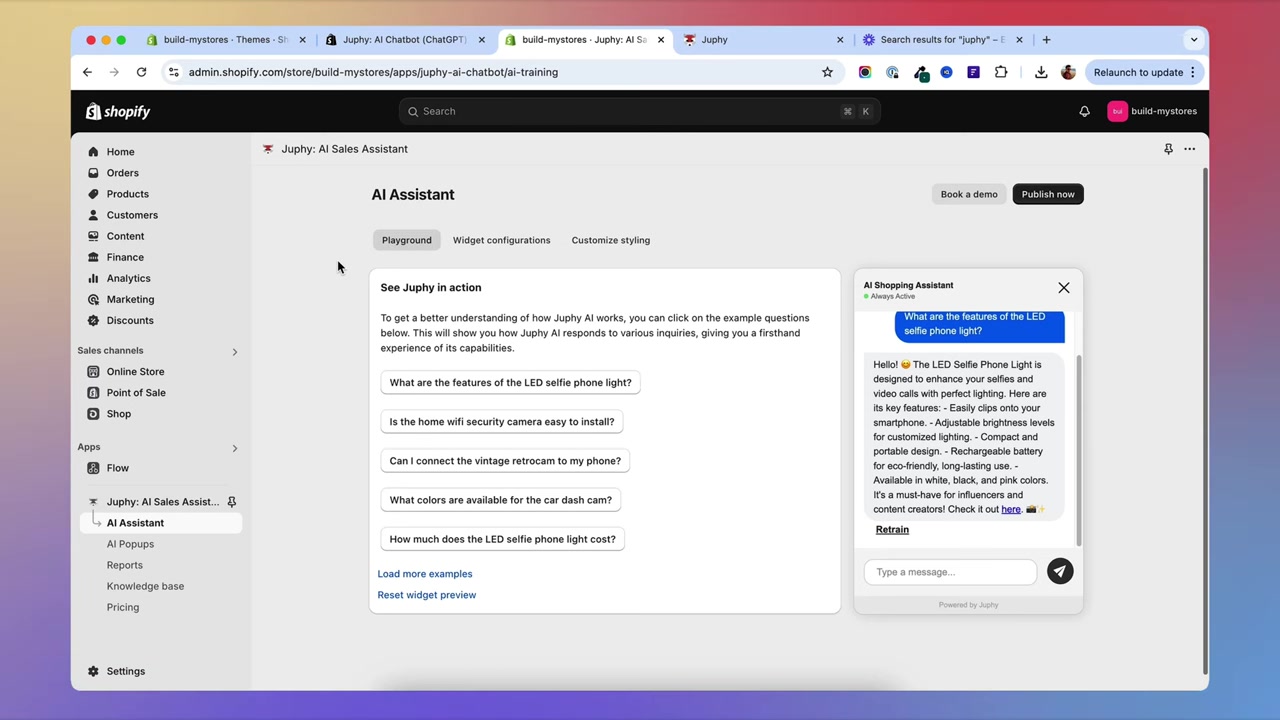This screenshot has height=720, width=1280.
Task: Open the Analytics bar chart icon
Action: 93,278
